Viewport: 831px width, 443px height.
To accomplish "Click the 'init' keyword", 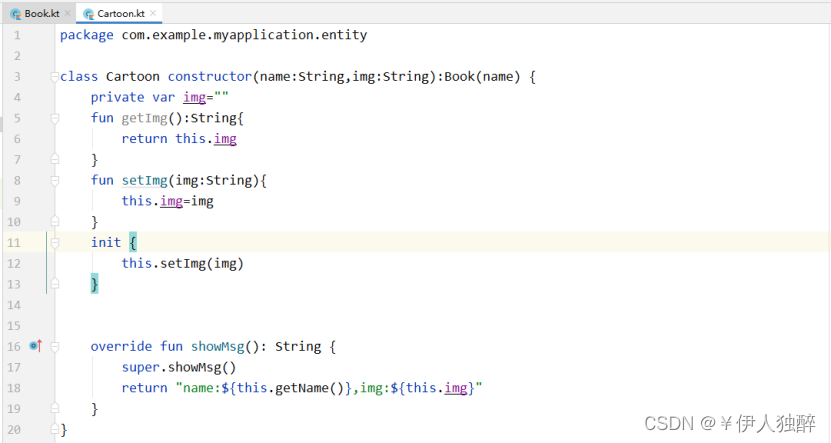I will tap(106, 243).
